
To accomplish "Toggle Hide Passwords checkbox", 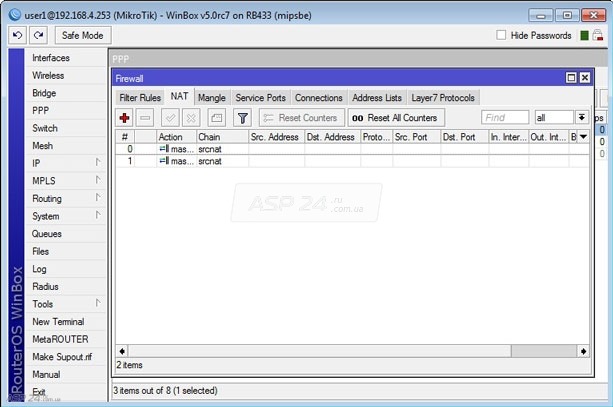I will pyautogui.click(x=501, y=35).
